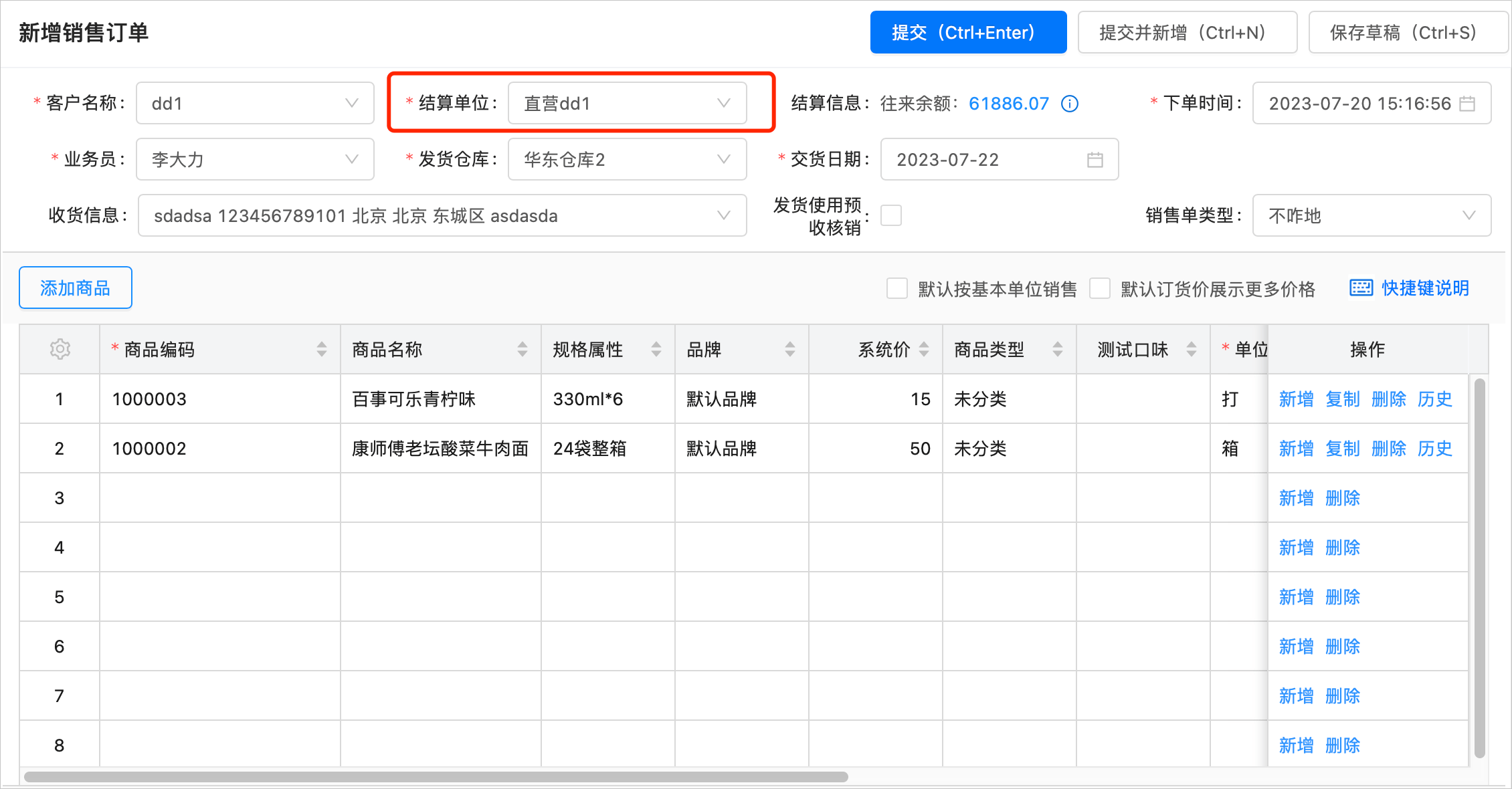1512x789 pixels.
Task: Sort by 商品名称 column arrows
Action: coord(523,349)
